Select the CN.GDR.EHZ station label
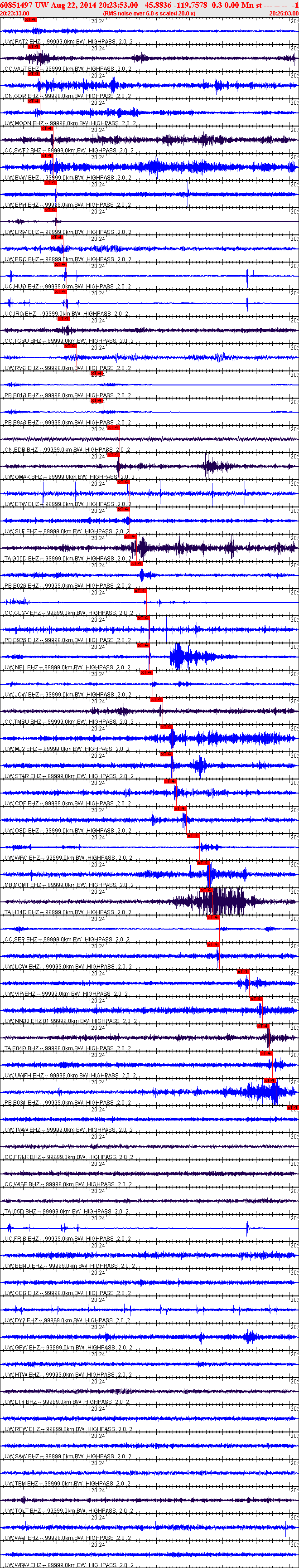This screenshot has height=1568, width=299. point(68,96)
